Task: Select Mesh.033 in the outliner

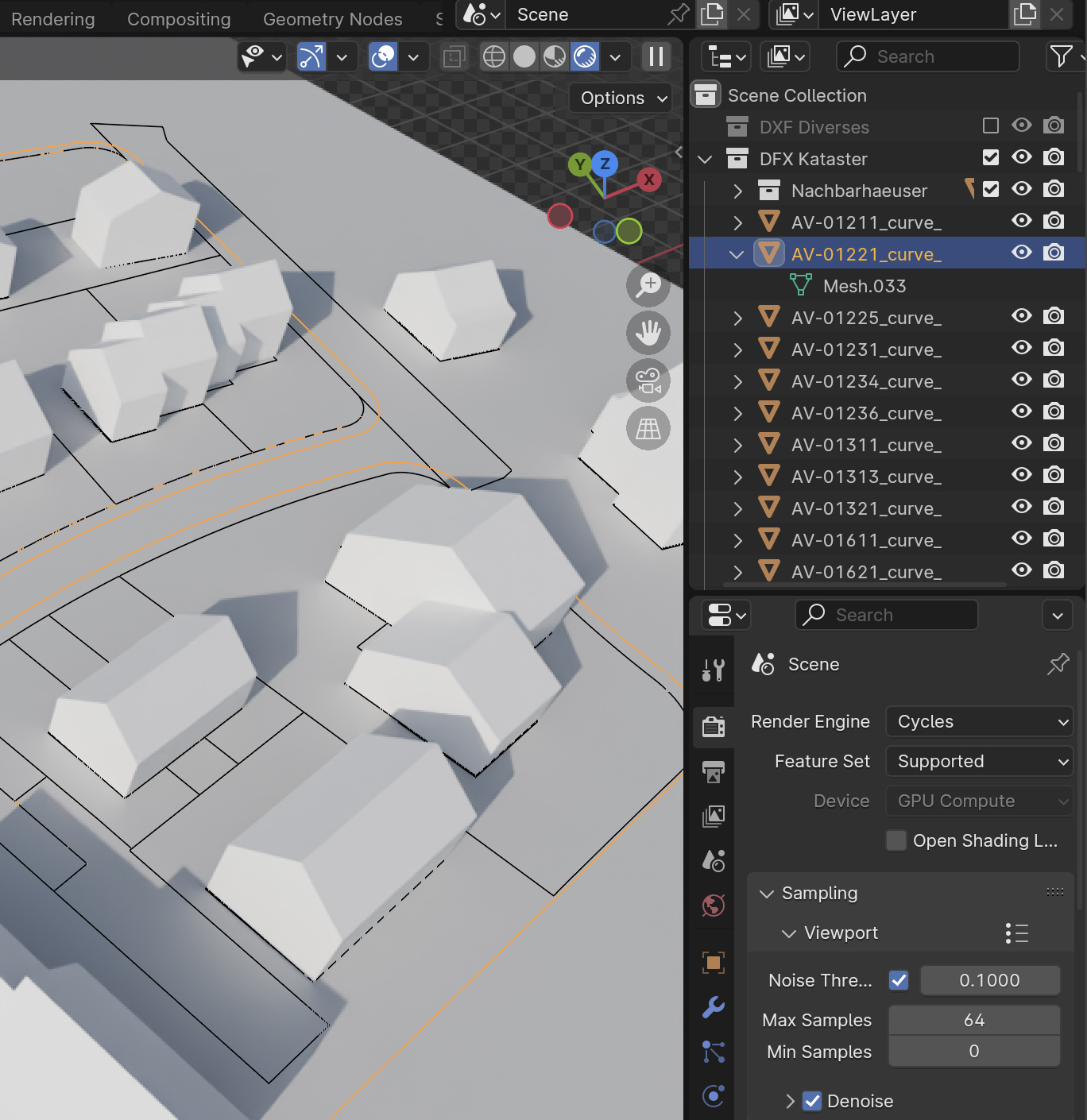Action: (865, 286)
